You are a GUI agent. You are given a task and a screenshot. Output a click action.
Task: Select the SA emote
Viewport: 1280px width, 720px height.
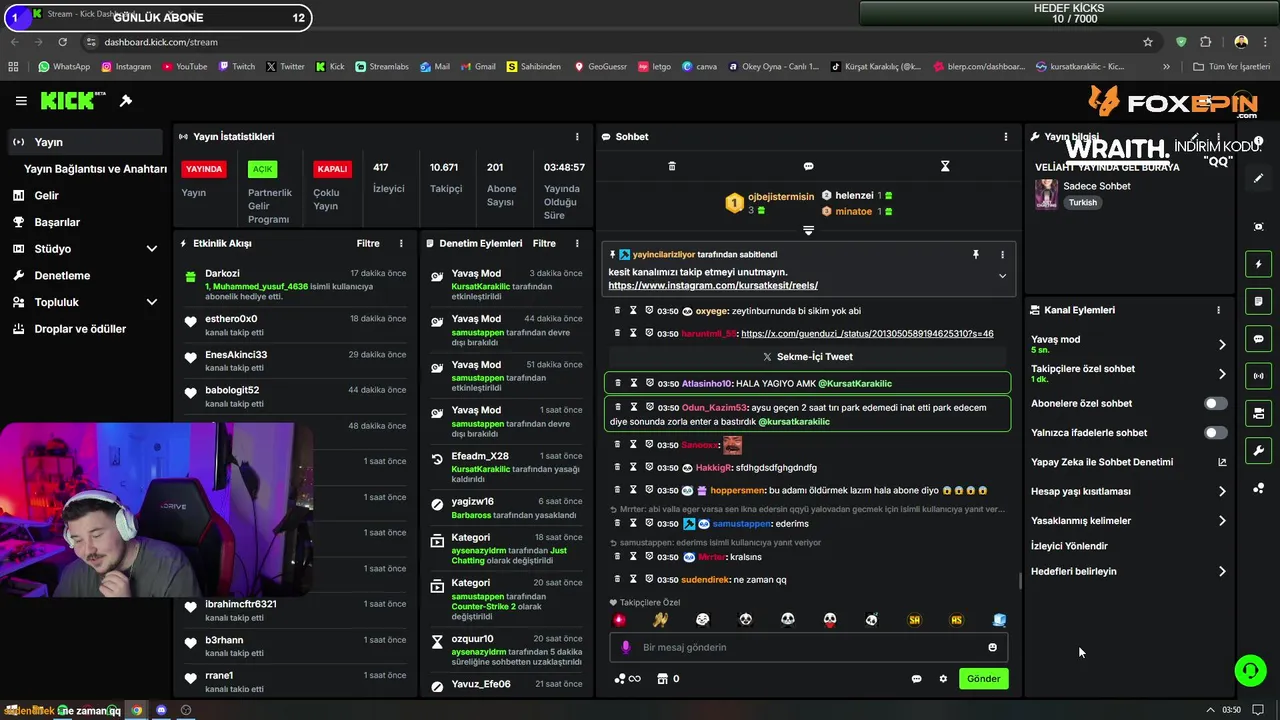pyautogui.click(x=914, y=620)
